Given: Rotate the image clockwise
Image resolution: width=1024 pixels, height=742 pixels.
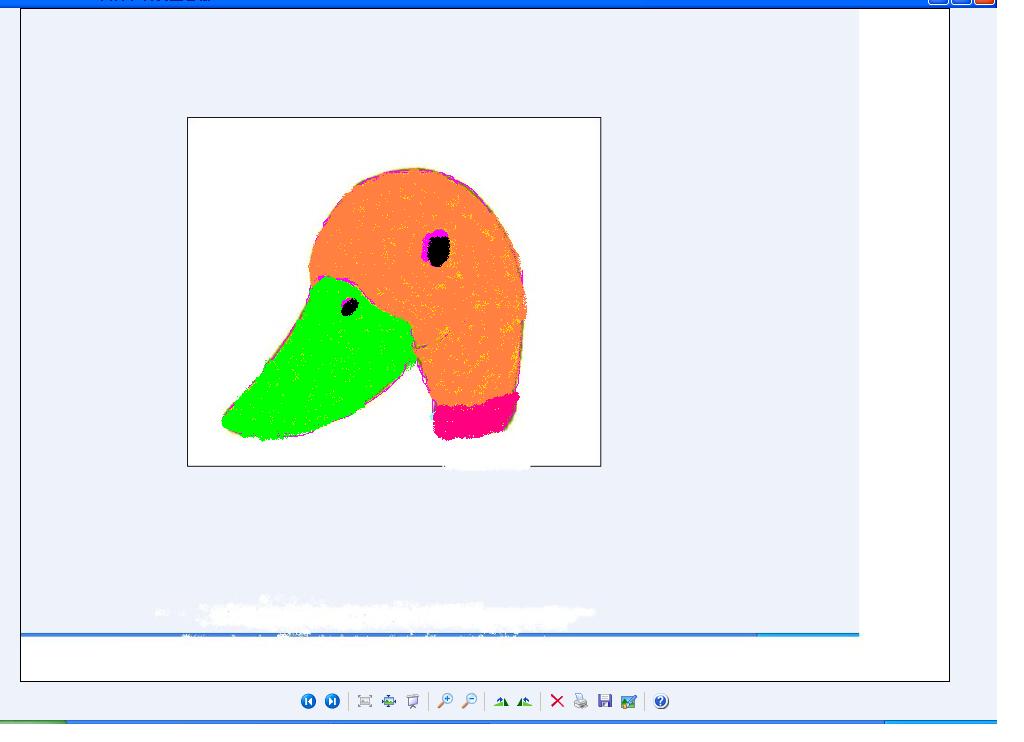Looking at the screenshot, I should 501,701.
